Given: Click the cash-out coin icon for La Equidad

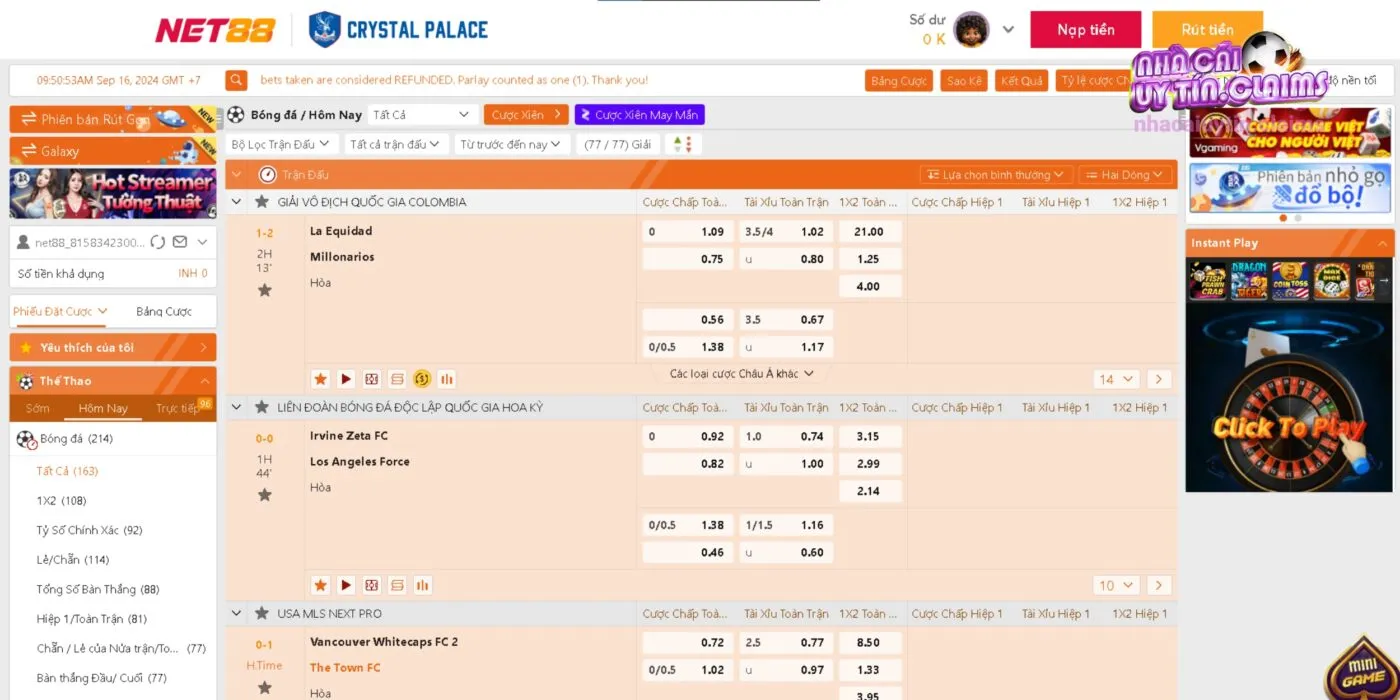Looking at the screenshot, I should pos(422,379).
